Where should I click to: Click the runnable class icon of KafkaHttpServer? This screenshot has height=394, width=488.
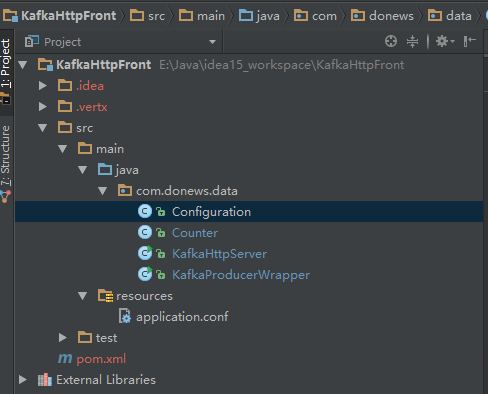click(145, 253)
